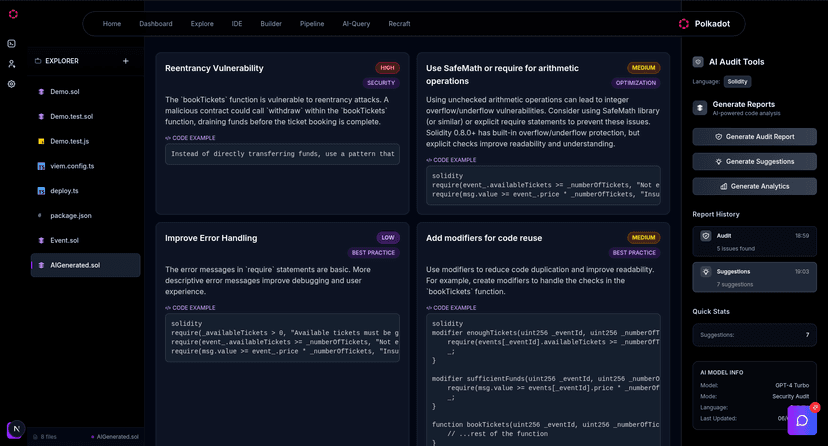The image size is (828, 446).
Task: Click Generate Analytics button
Action: coord(755,186)
